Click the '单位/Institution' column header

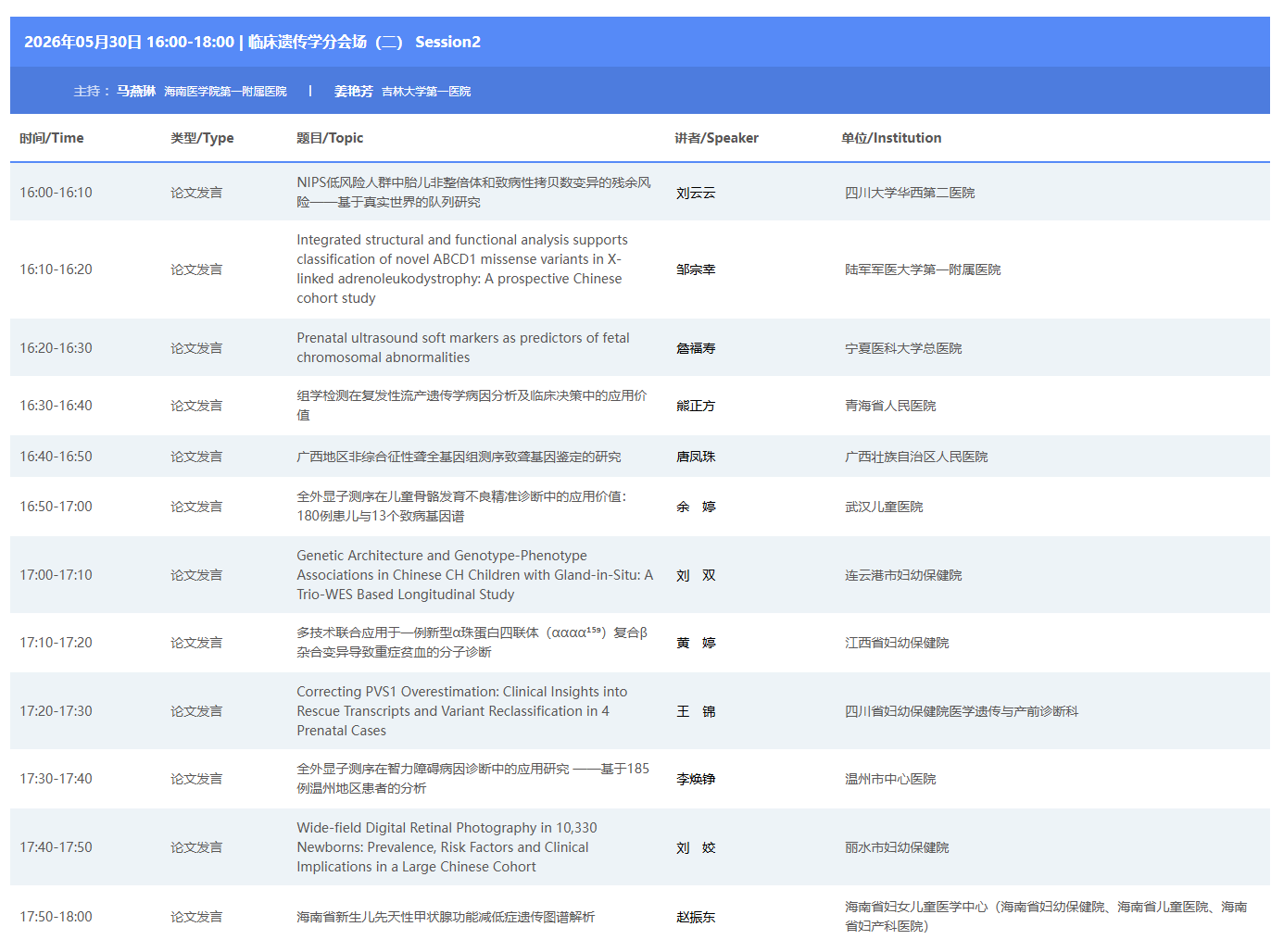click(x=891, y=138)
